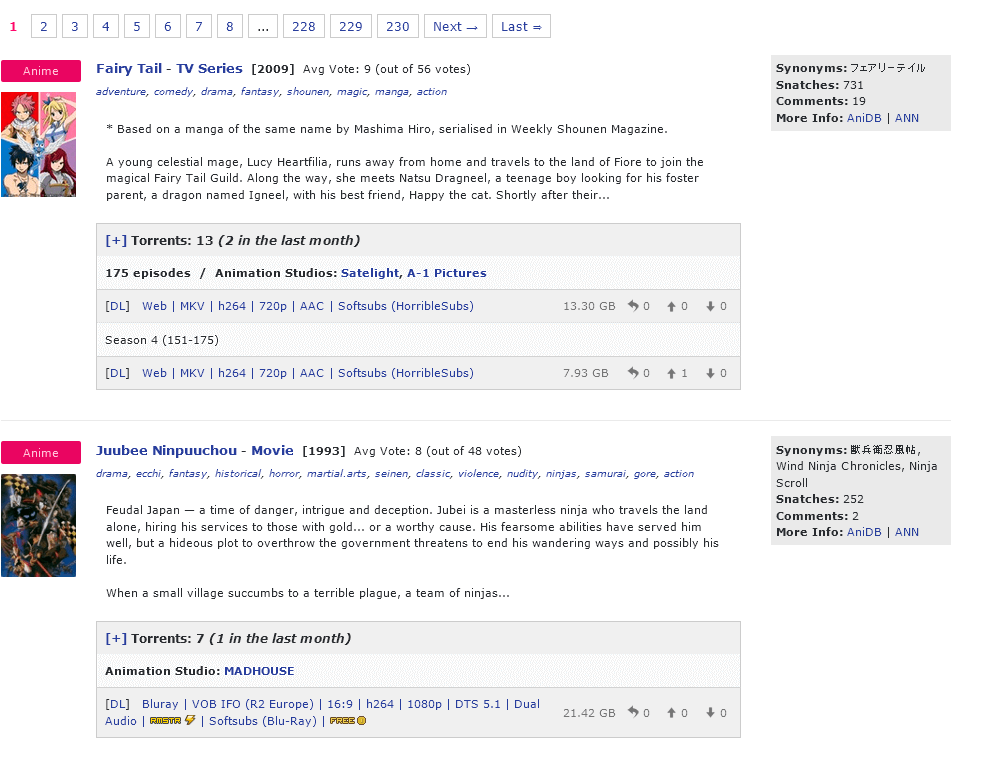
Task: Open AniDB link for Fairy Tail
Action: [x=864, y=118]
